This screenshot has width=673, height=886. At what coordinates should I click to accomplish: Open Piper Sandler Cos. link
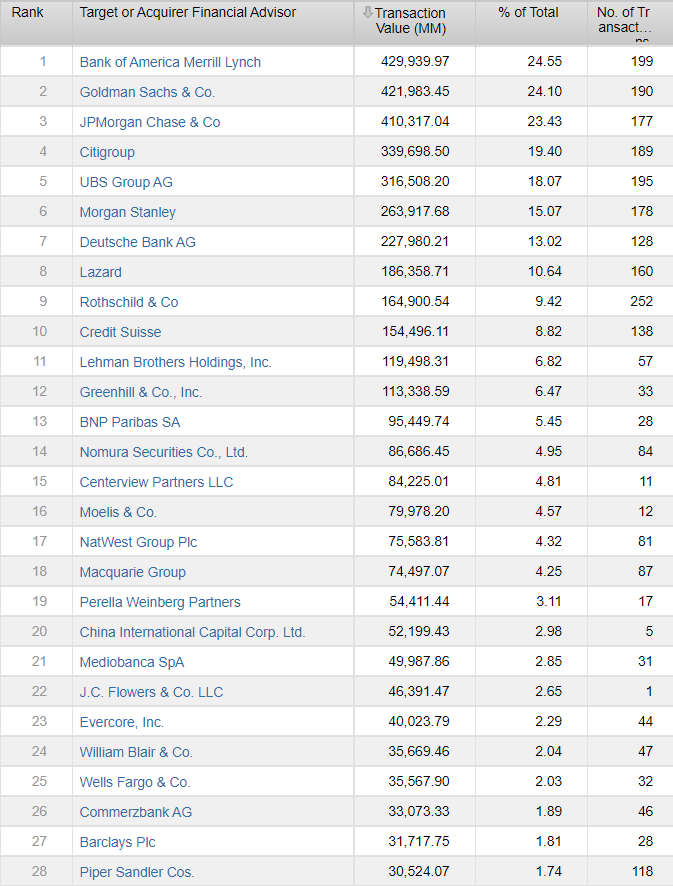137,872
